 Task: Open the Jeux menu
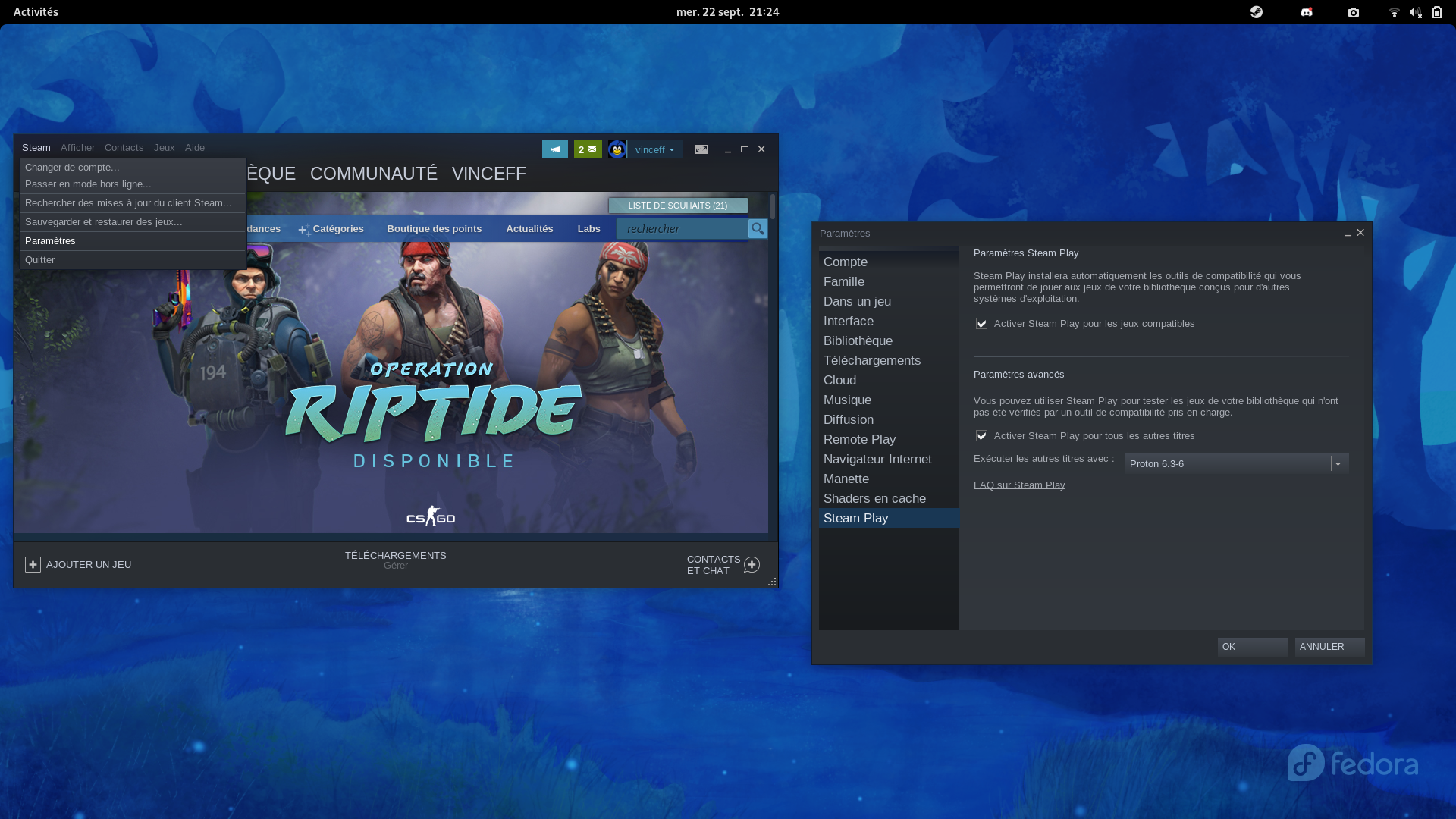coord(164,148)
